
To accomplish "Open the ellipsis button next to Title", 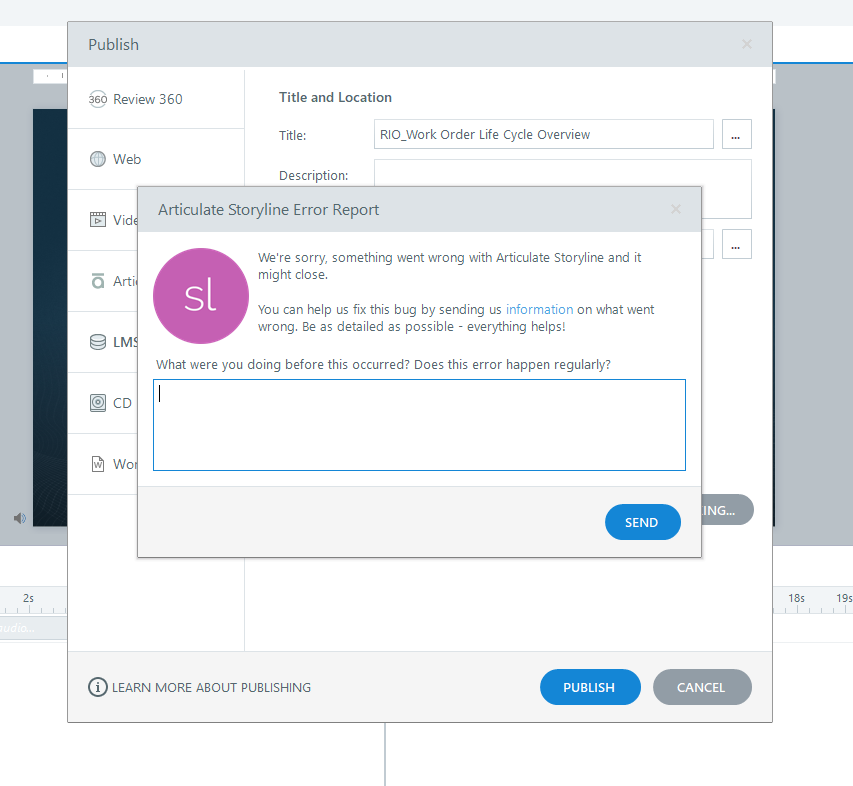I will 737,134.
